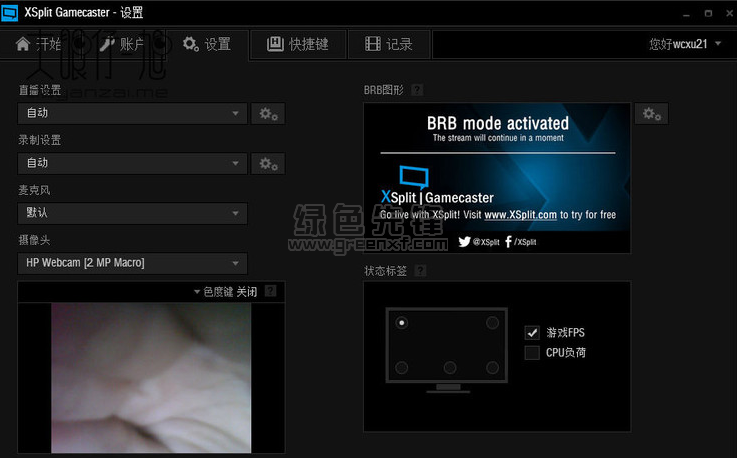Click the BRB mode activated preview image
This screenshot has height=458, width=737.
[x=497, y=178]
